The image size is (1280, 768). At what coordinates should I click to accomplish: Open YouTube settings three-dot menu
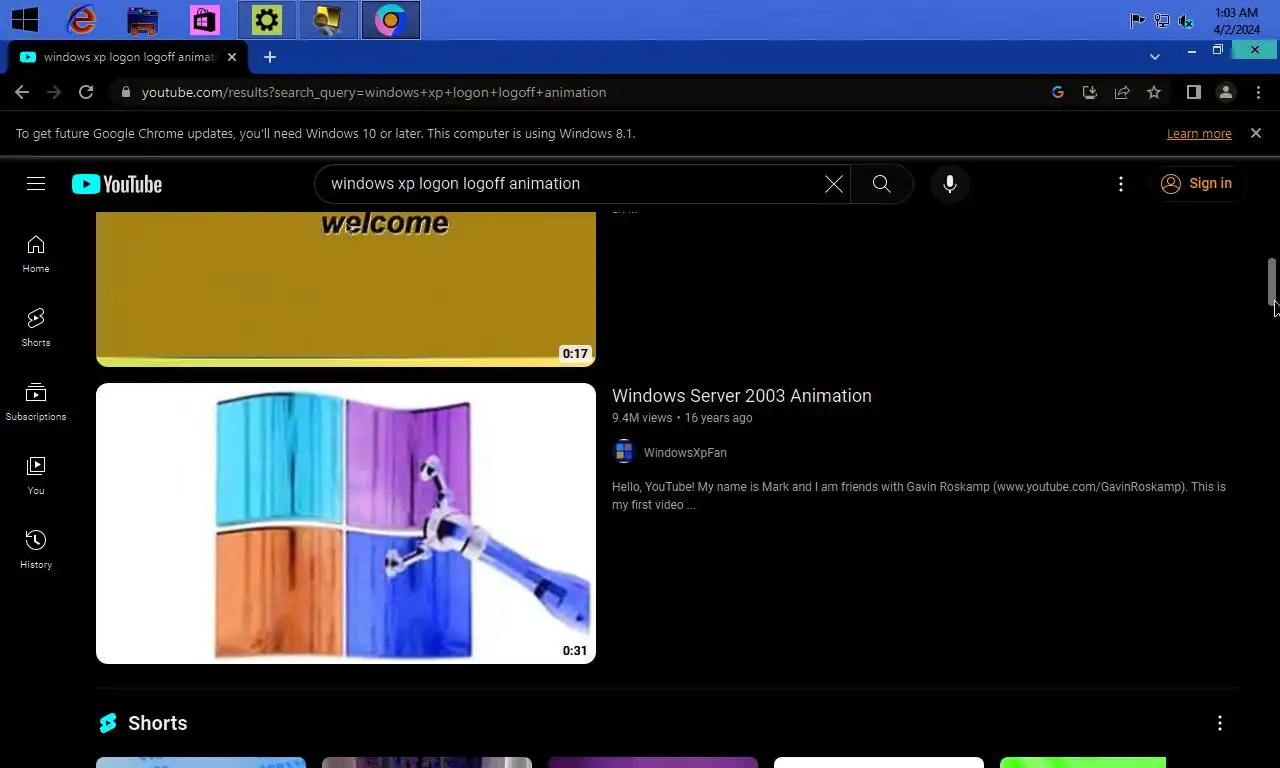coord(1121,184)
